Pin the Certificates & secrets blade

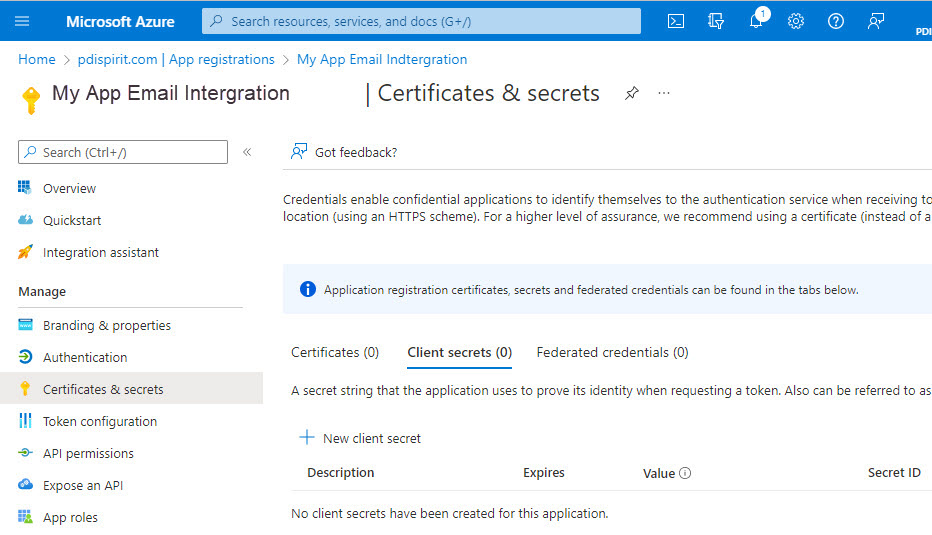(632, 93)
